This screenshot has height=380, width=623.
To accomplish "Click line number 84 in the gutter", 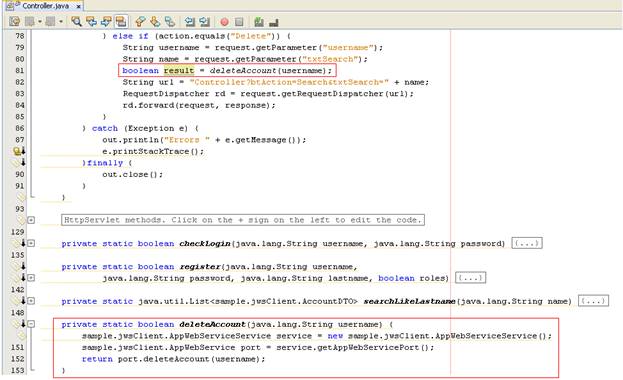I will click(x=19, y=105).
